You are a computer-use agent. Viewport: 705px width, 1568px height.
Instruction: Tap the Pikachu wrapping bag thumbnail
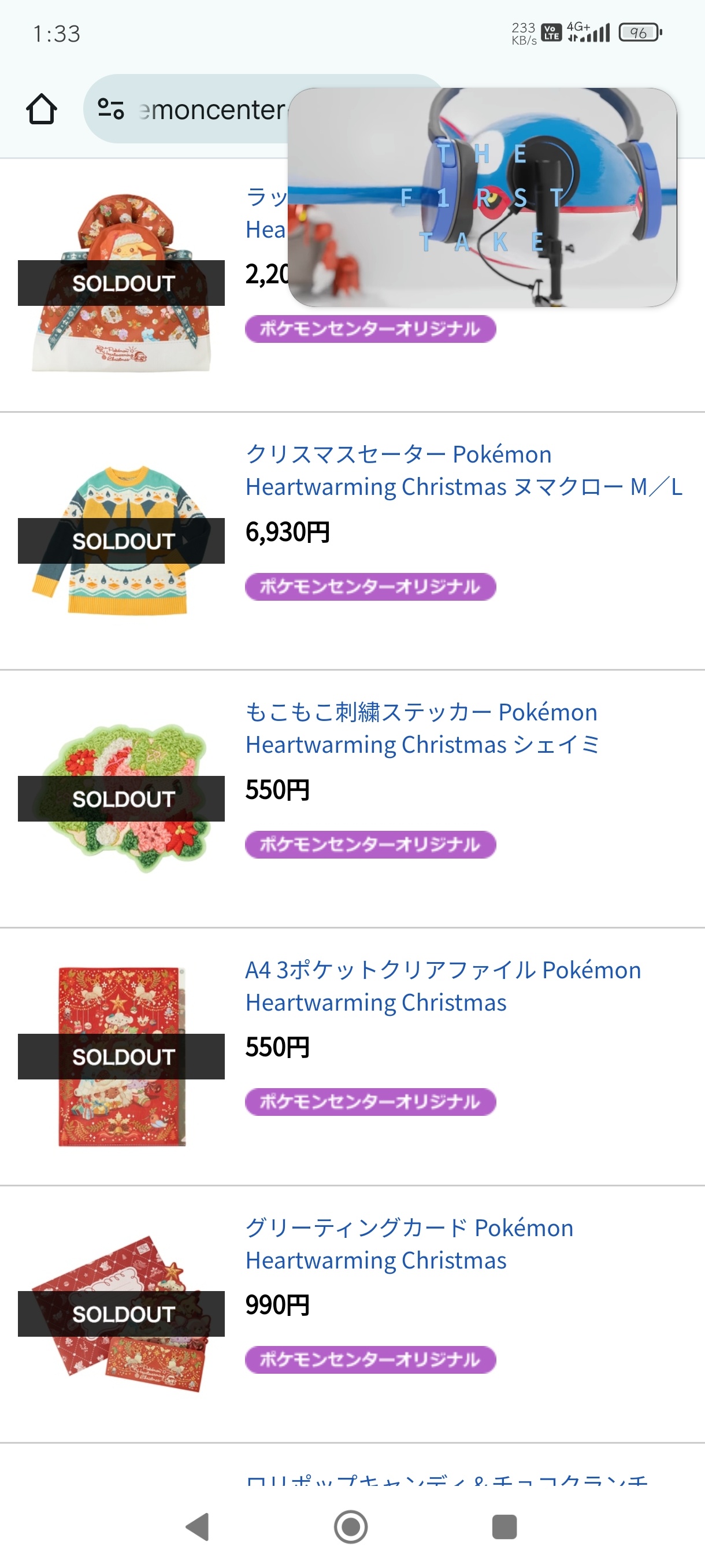point(121,282)
